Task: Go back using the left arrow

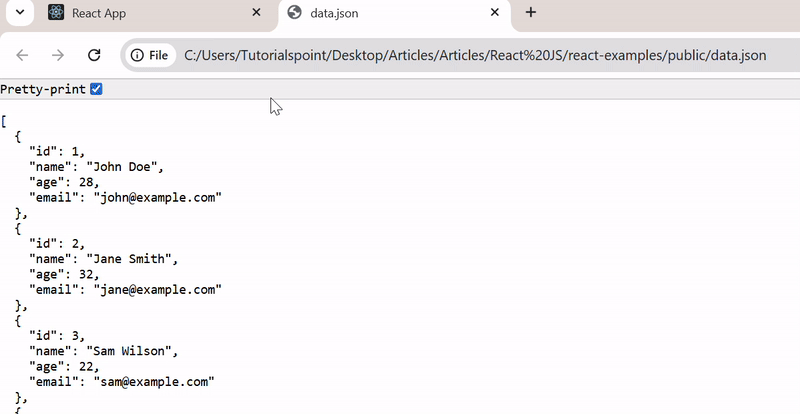Action: pos(22,55)
